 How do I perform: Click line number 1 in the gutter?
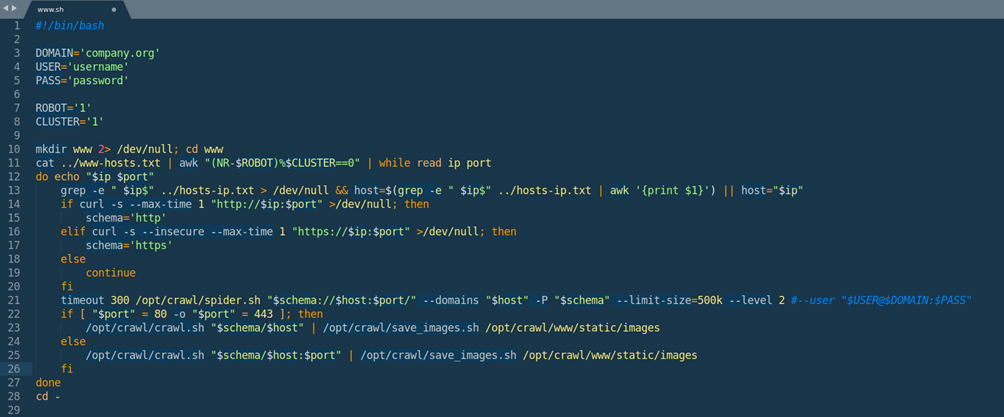coord(16,26)
